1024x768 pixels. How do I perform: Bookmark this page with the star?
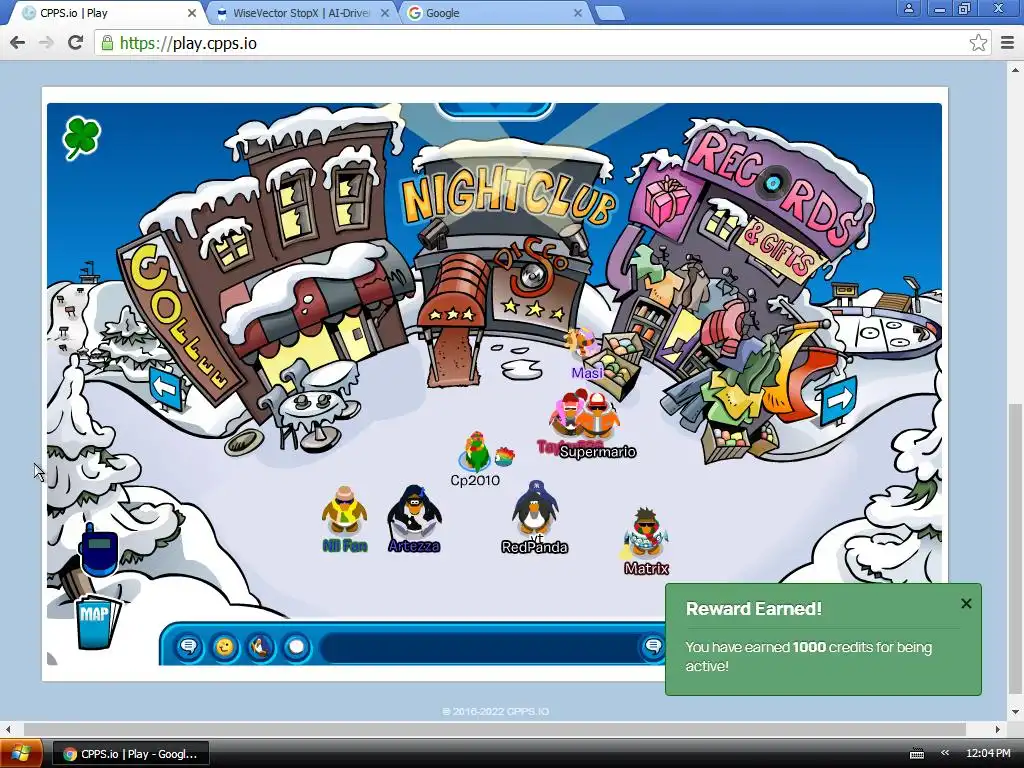978,43
